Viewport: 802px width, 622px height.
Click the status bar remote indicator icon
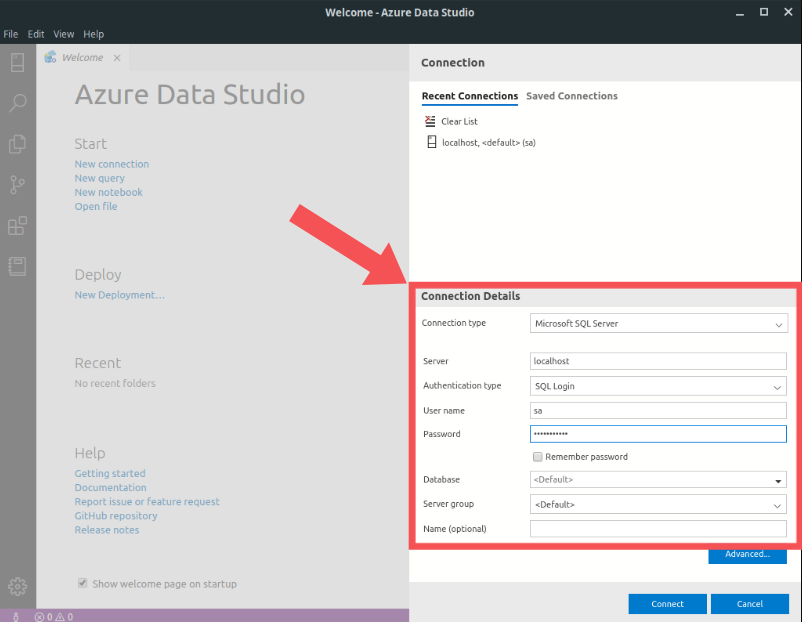pos(16,617)
